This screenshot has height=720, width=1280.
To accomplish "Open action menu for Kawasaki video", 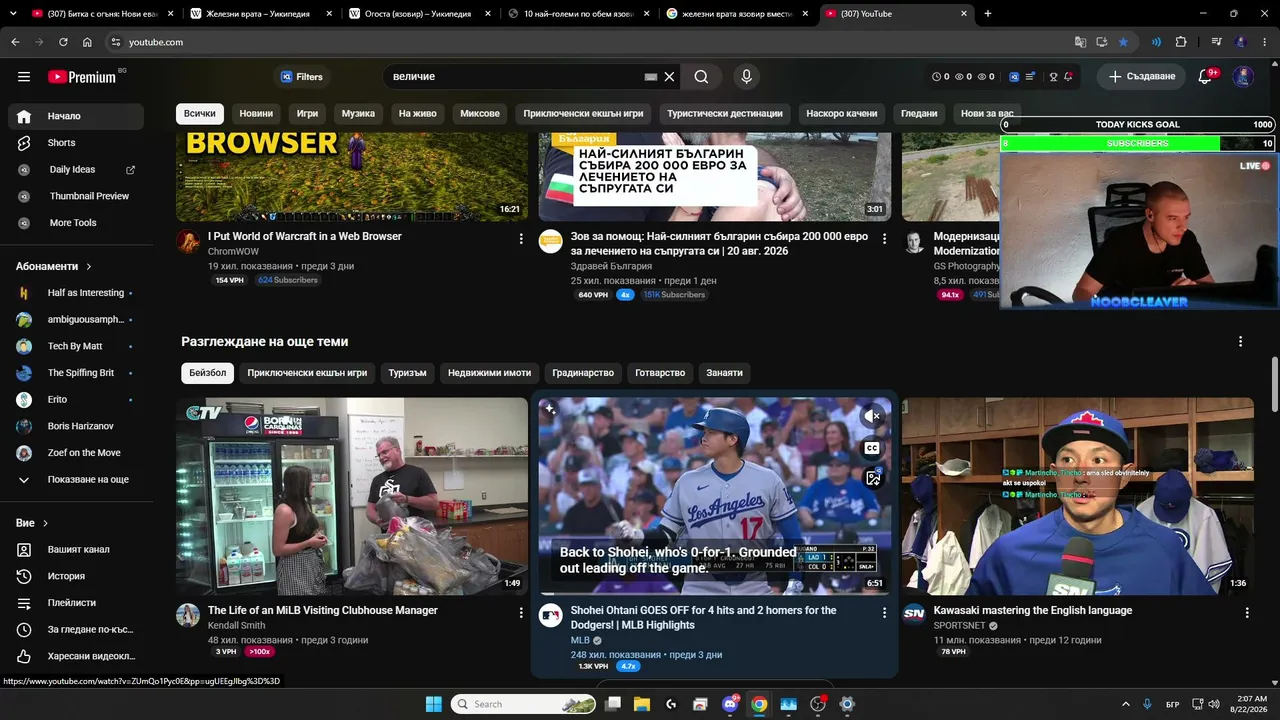I will tap(1247, 612).
